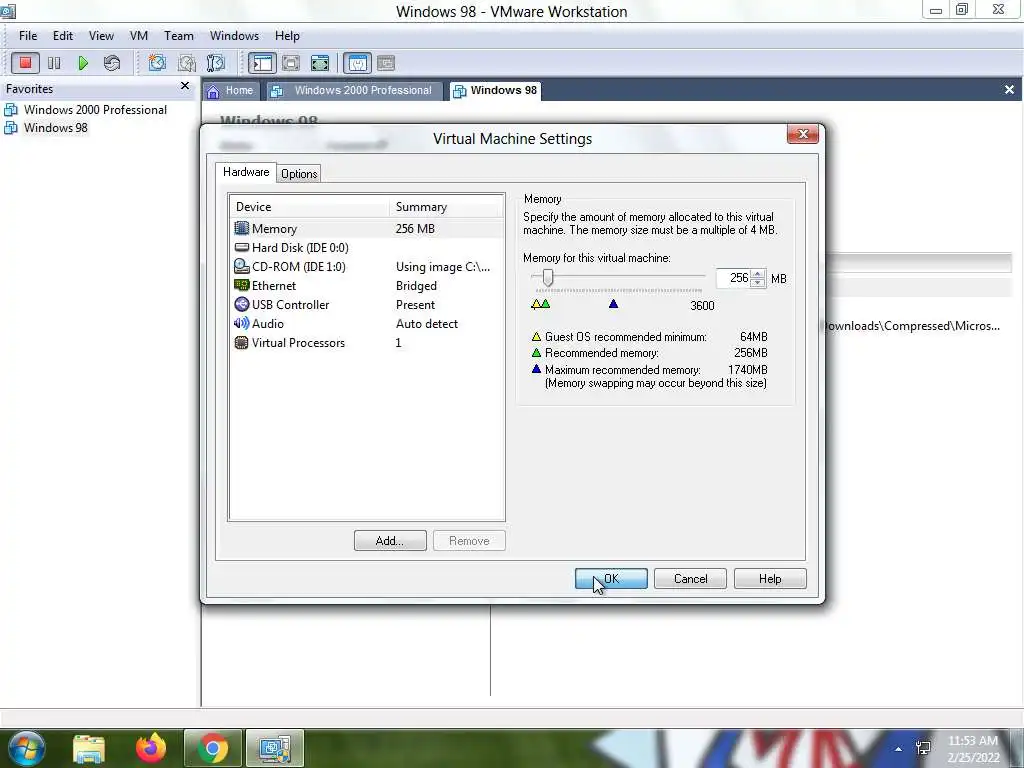Open the File menu

pos(28,36)
